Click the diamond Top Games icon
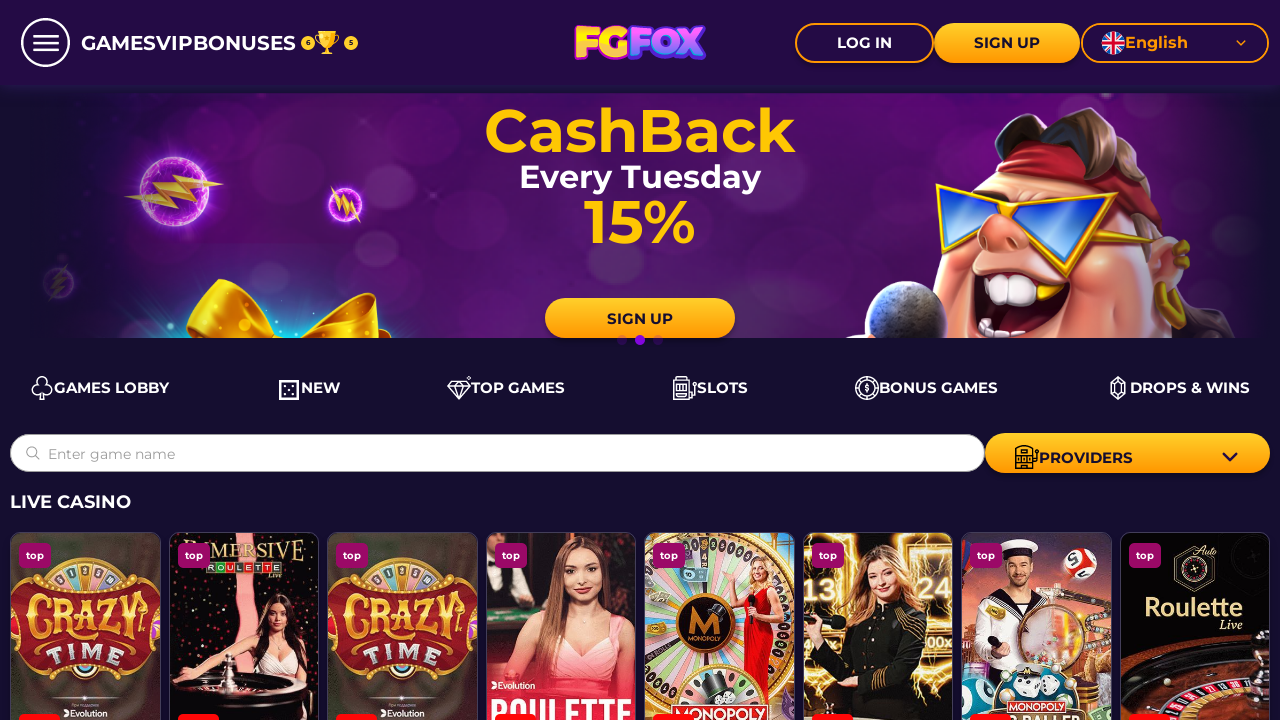This screenshot has height=720, width=1280. coord(459,388)
